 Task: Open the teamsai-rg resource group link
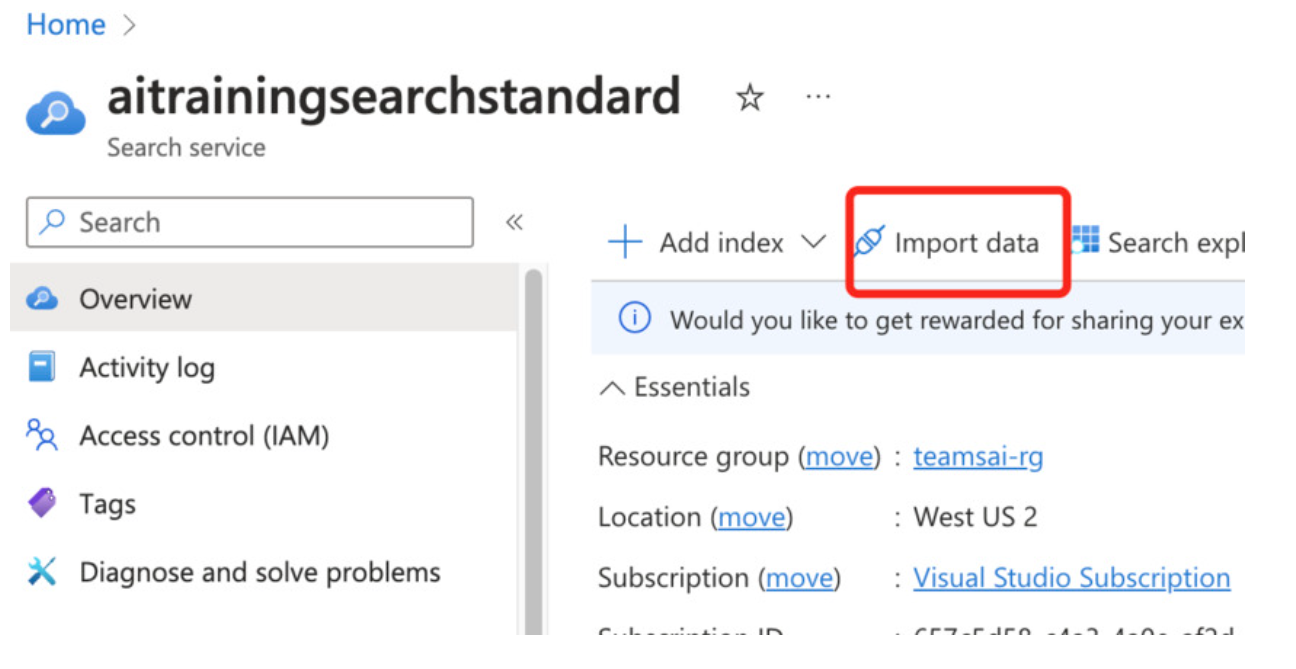[978, 457]
